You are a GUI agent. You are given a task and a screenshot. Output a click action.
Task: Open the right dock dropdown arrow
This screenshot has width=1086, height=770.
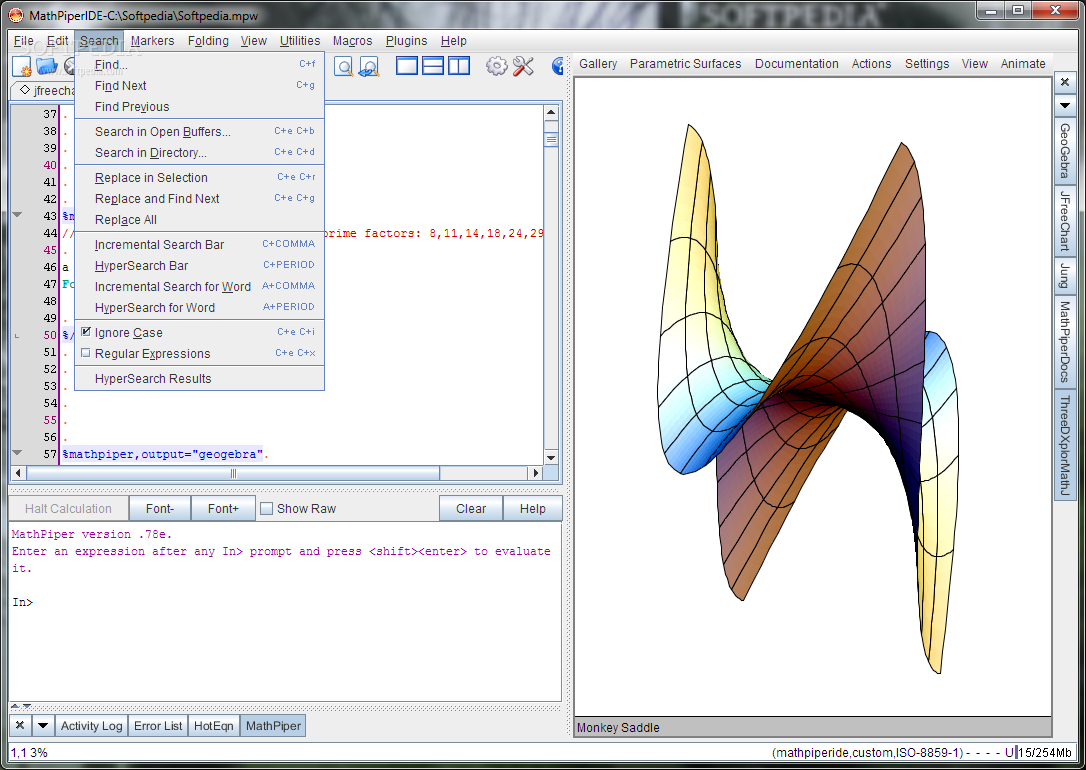click(x=1065, y=106)
